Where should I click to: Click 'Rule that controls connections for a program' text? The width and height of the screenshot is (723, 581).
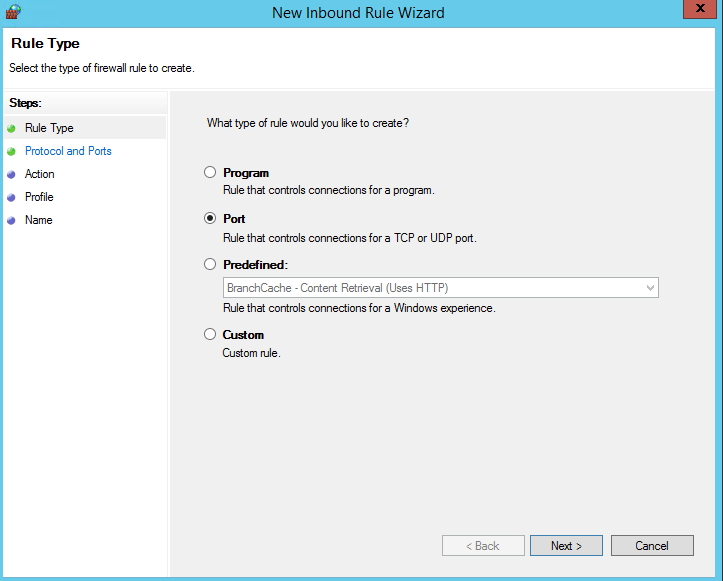tap(329, 190)
